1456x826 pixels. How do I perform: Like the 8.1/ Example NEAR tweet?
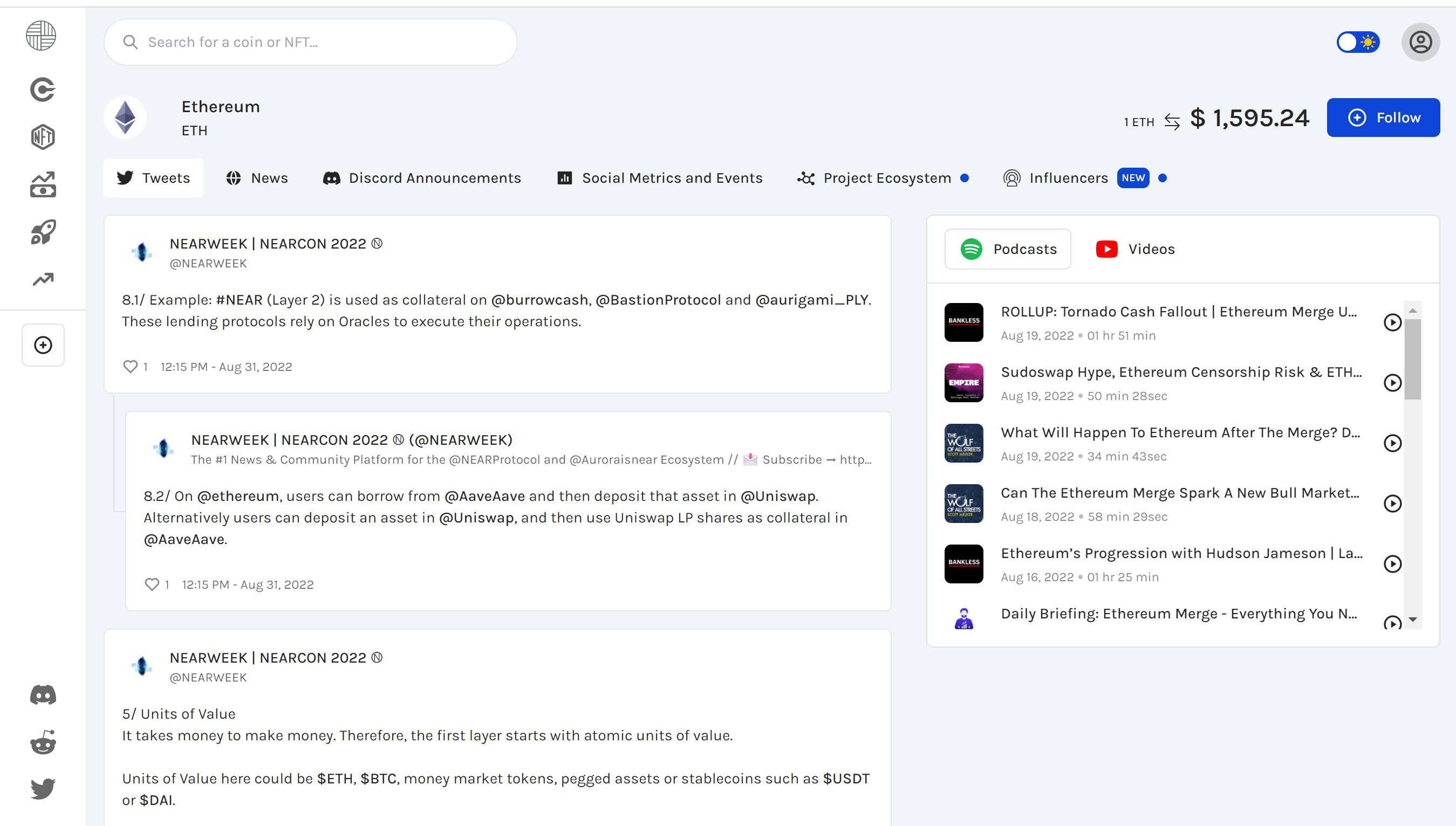[131, 367]
